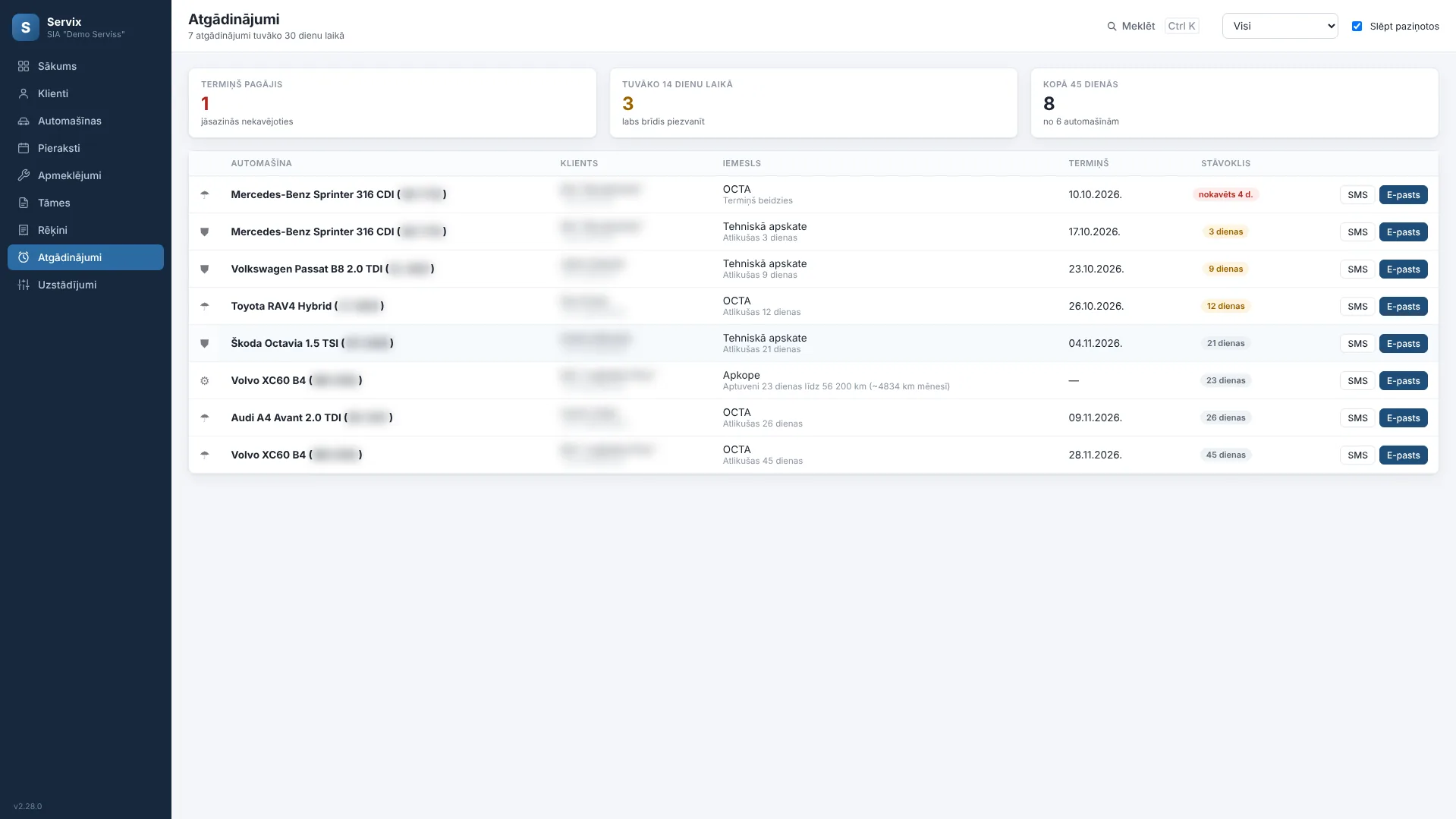The height and width of the screenshot is (819, 1456).
Task: Open the Apmeklējumi wrench icon
Action: click(x=24, y=175)
